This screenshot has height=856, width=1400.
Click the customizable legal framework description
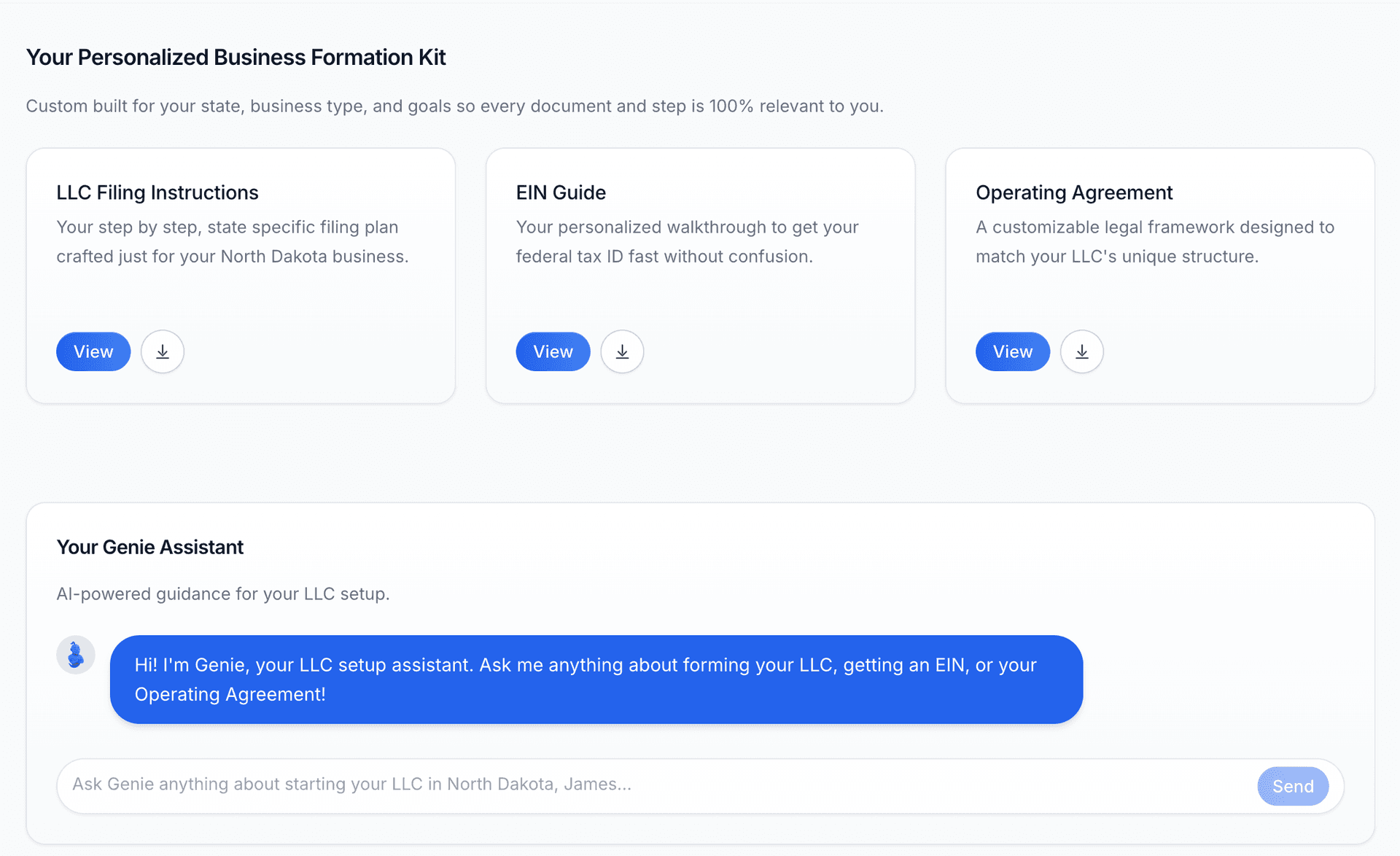(1154, 241)
